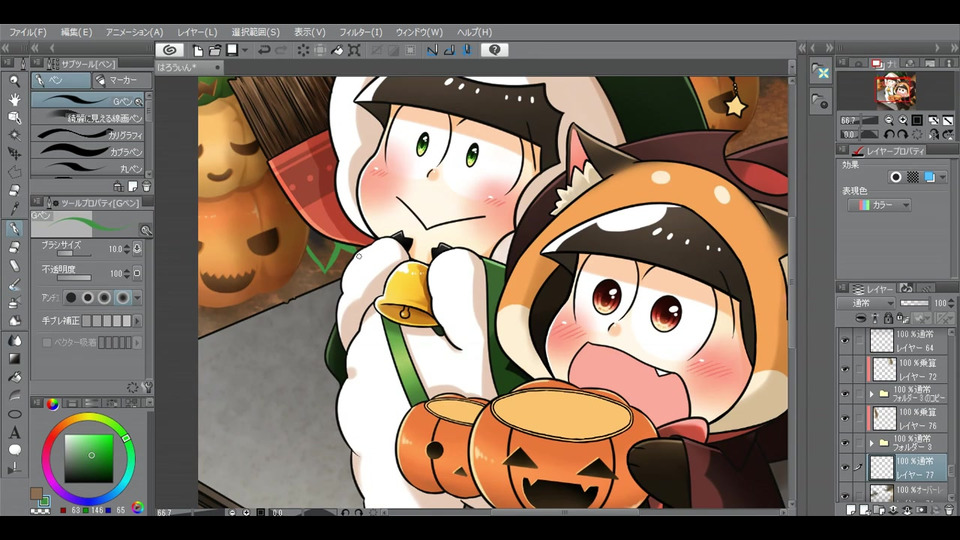Select the 丸ペン pen
This screenshot has width=960, height=540.
tap(87, 167)
